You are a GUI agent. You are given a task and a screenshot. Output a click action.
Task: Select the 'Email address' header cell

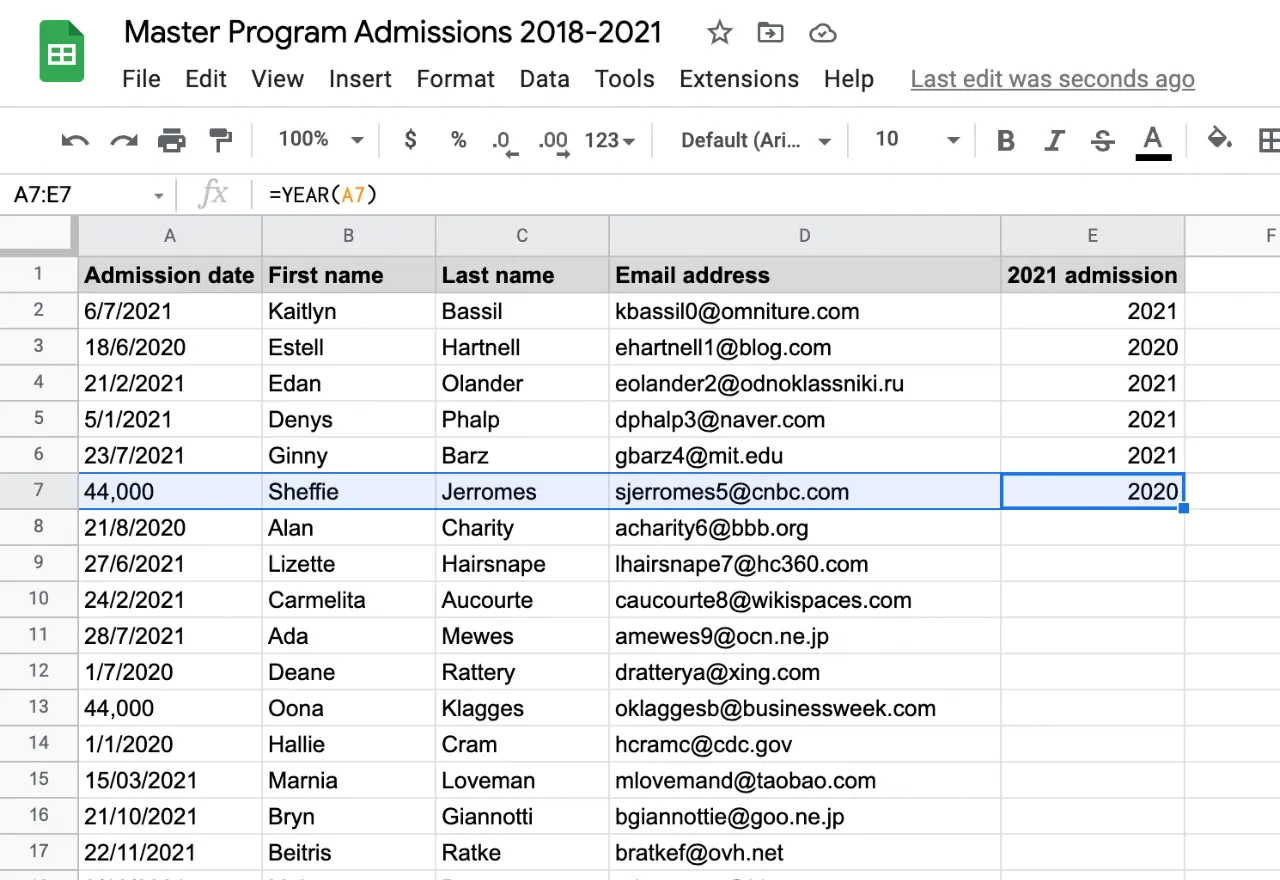click(804, 275)
